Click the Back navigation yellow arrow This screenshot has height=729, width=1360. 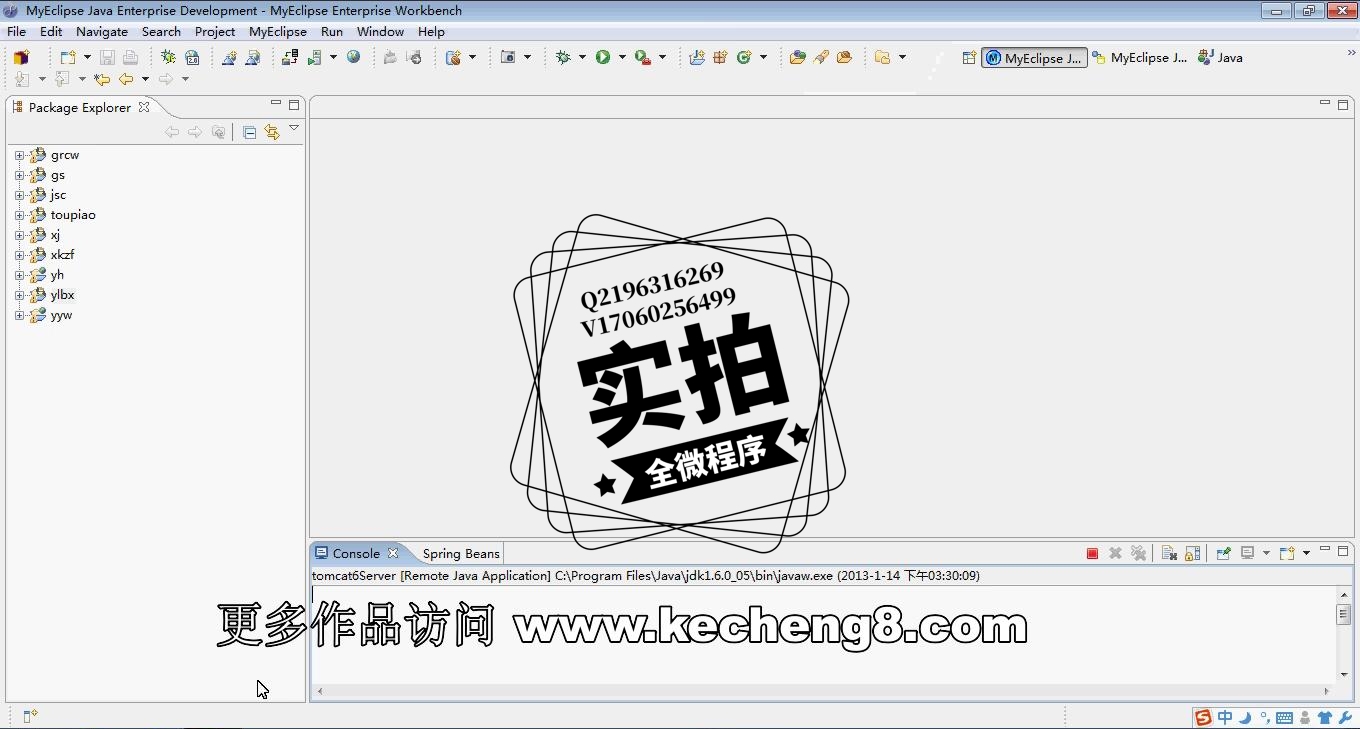126,79
